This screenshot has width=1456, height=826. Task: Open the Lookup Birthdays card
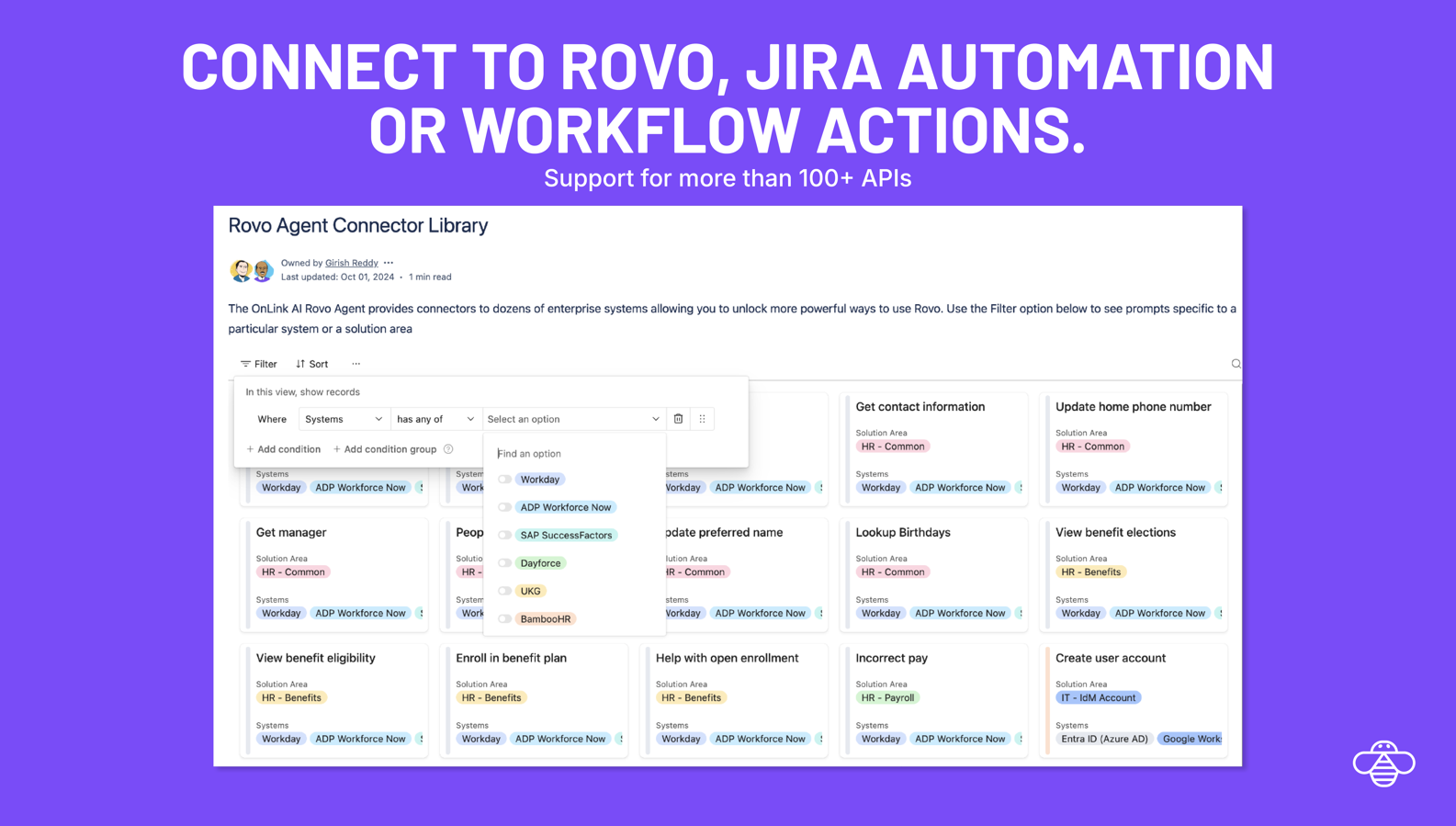point(933,575)
